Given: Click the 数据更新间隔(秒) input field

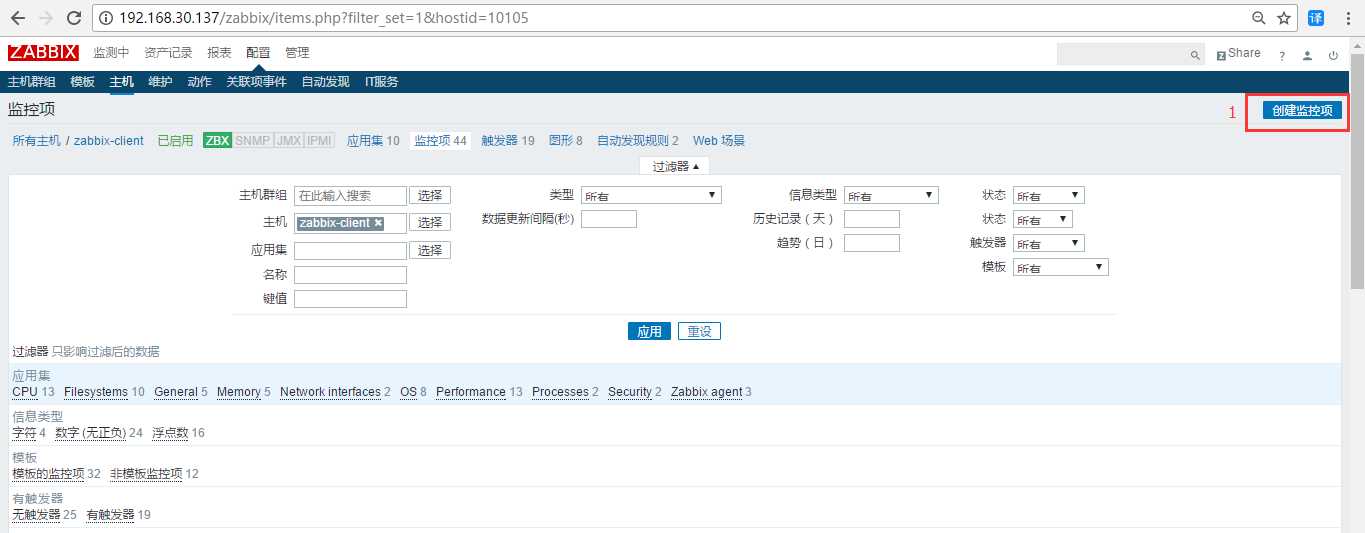Looking at the screenshot, I should click(609, 219).
